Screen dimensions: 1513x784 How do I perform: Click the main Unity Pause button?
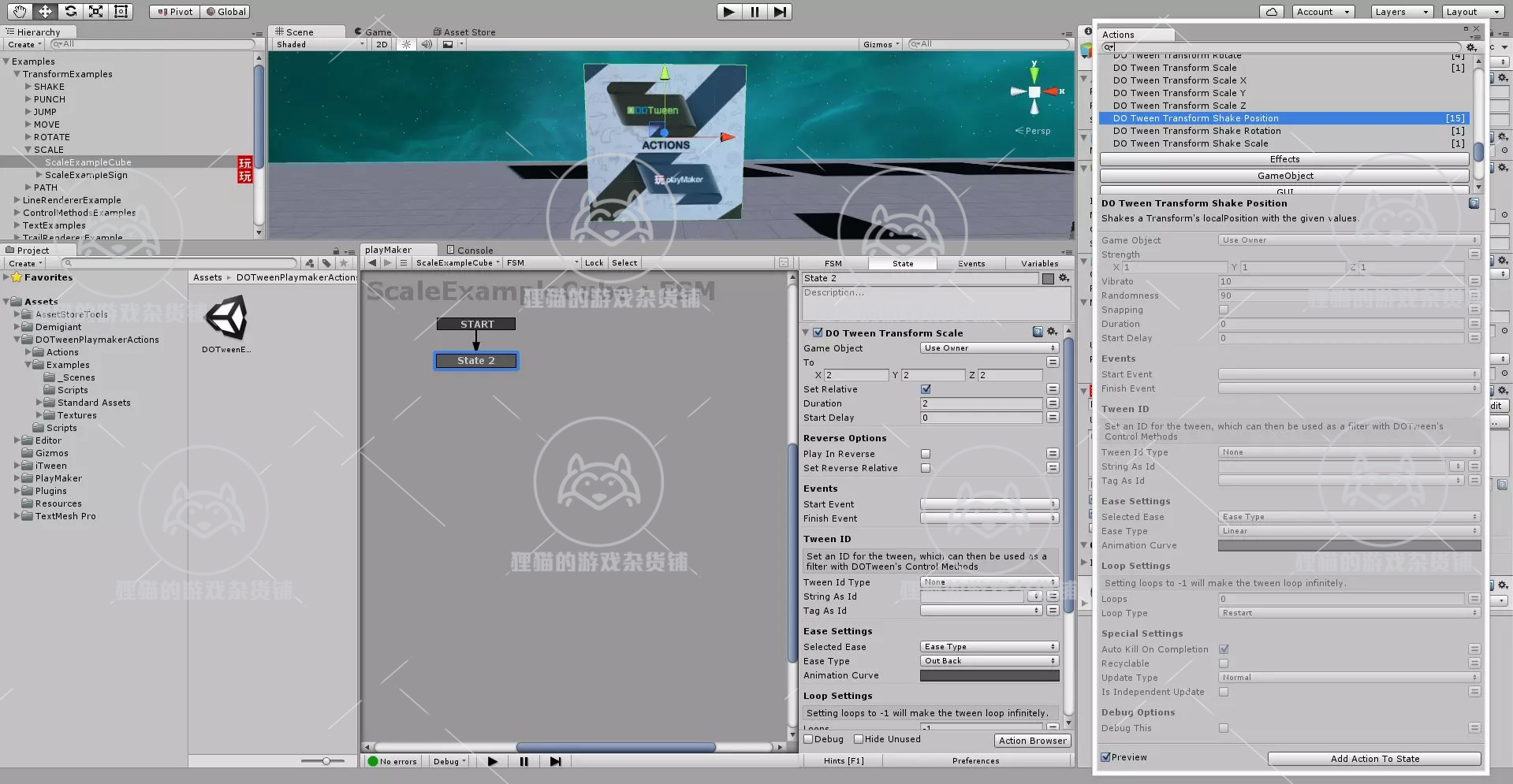(755, 12)
